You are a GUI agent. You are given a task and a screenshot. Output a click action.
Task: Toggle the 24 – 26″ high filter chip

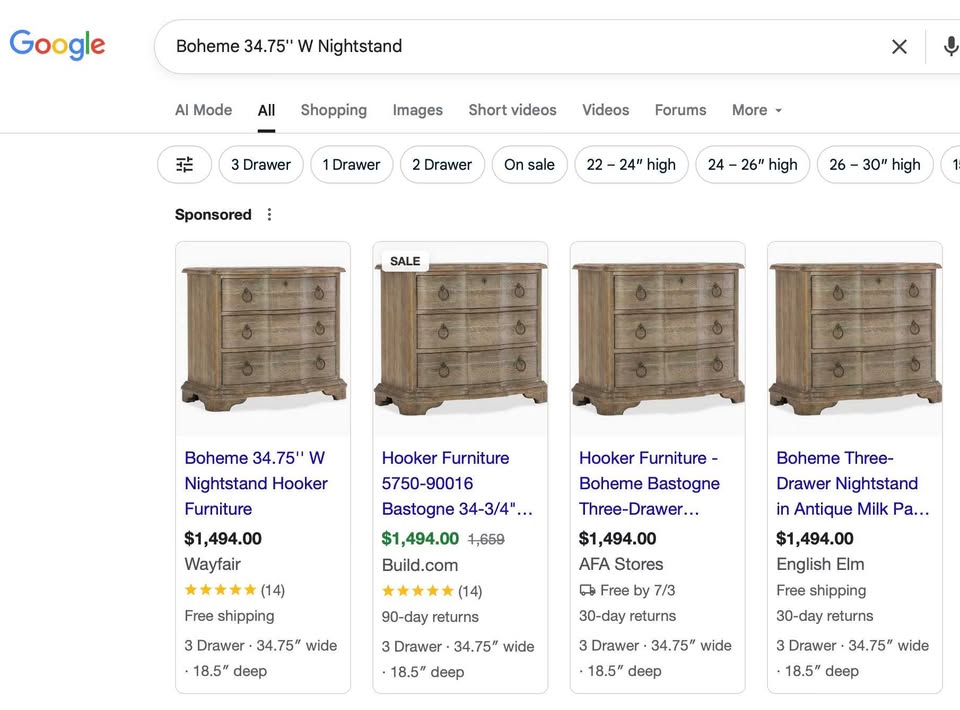coord(752,165)
